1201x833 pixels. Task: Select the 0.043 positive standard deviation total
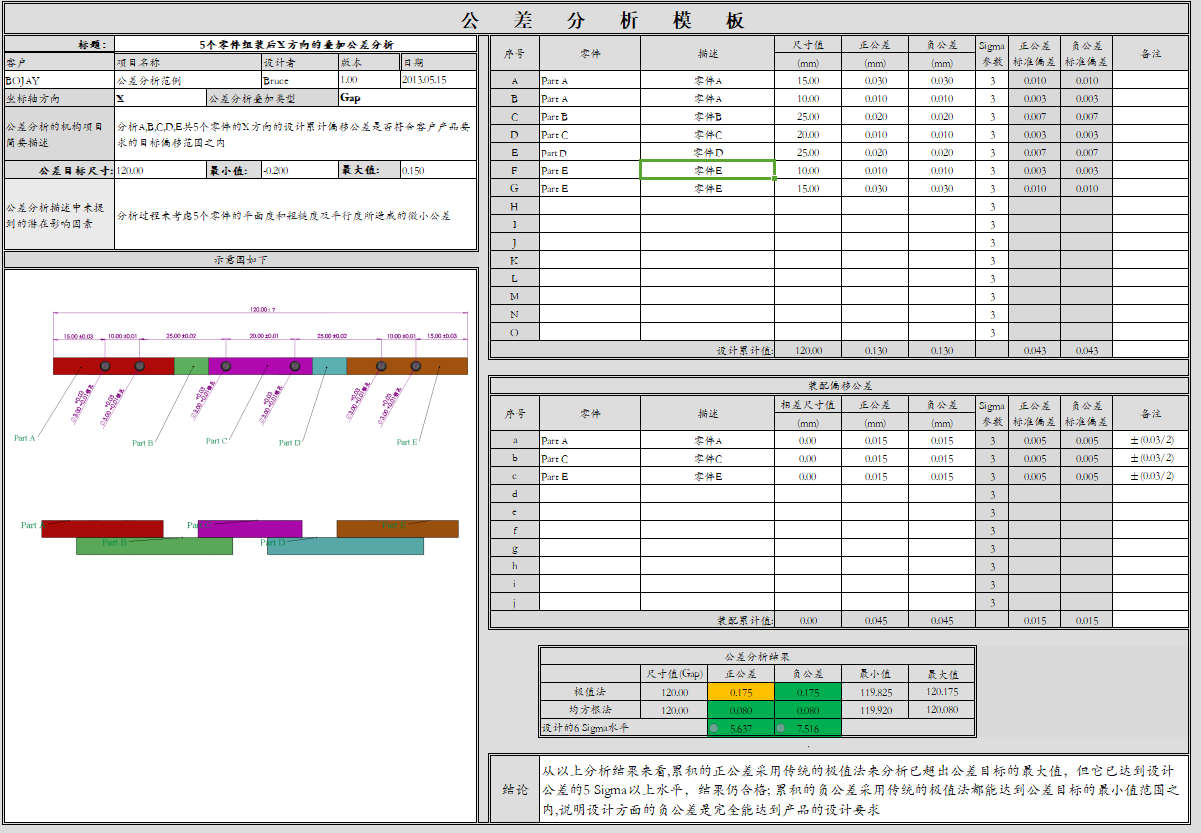pos(1035,350)
